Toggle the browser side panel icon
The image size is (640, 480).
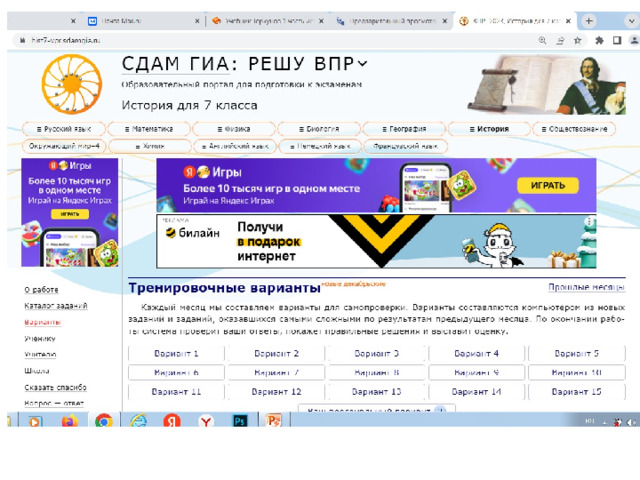coord(617,40)
